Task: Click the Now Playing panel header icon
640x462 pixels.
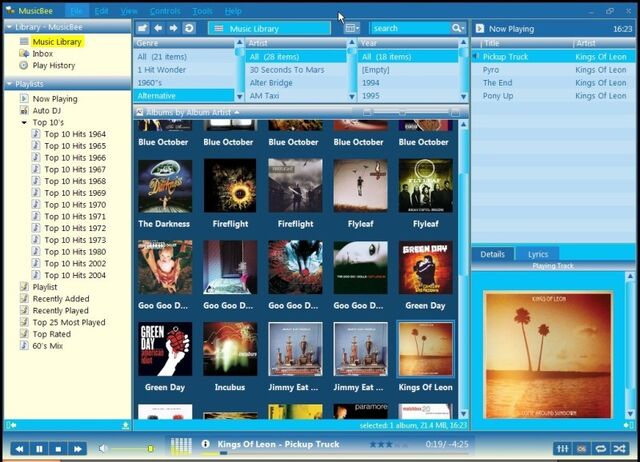Action: click(x=480, y=29)
